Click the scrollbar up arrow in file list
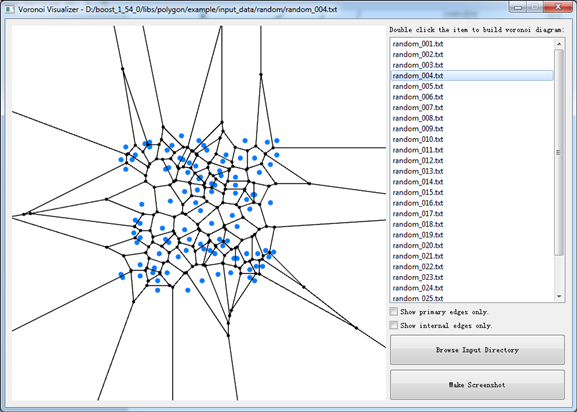 559,44
